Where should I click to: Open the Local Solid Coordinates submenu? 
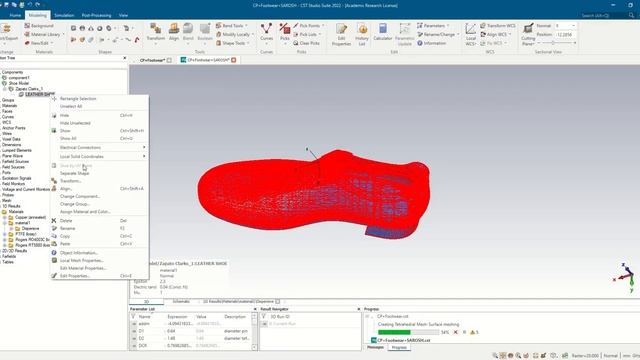[99, 157]
